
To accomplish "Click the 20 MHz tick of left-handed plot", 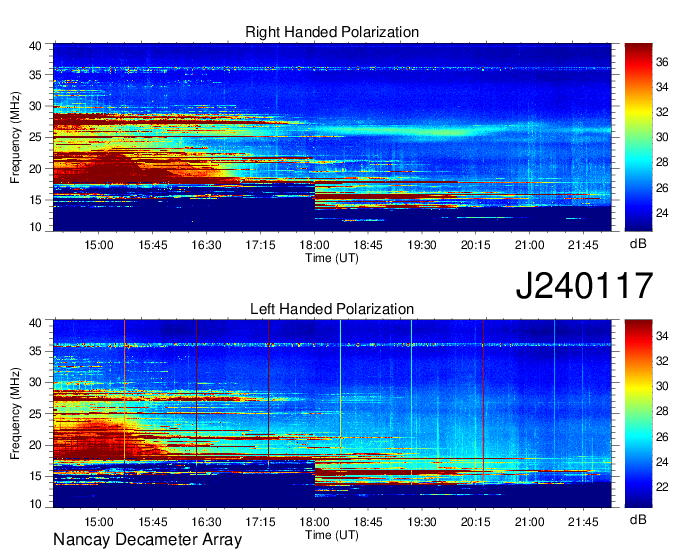I will coord(35,445).
